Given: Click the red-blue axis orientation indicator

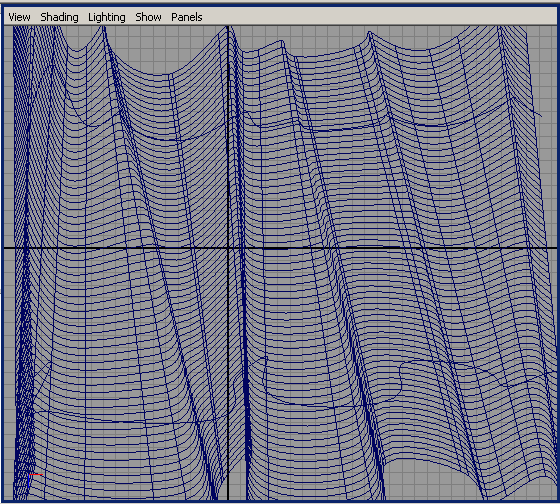Looking at the screenshot, I should [35, 481].
